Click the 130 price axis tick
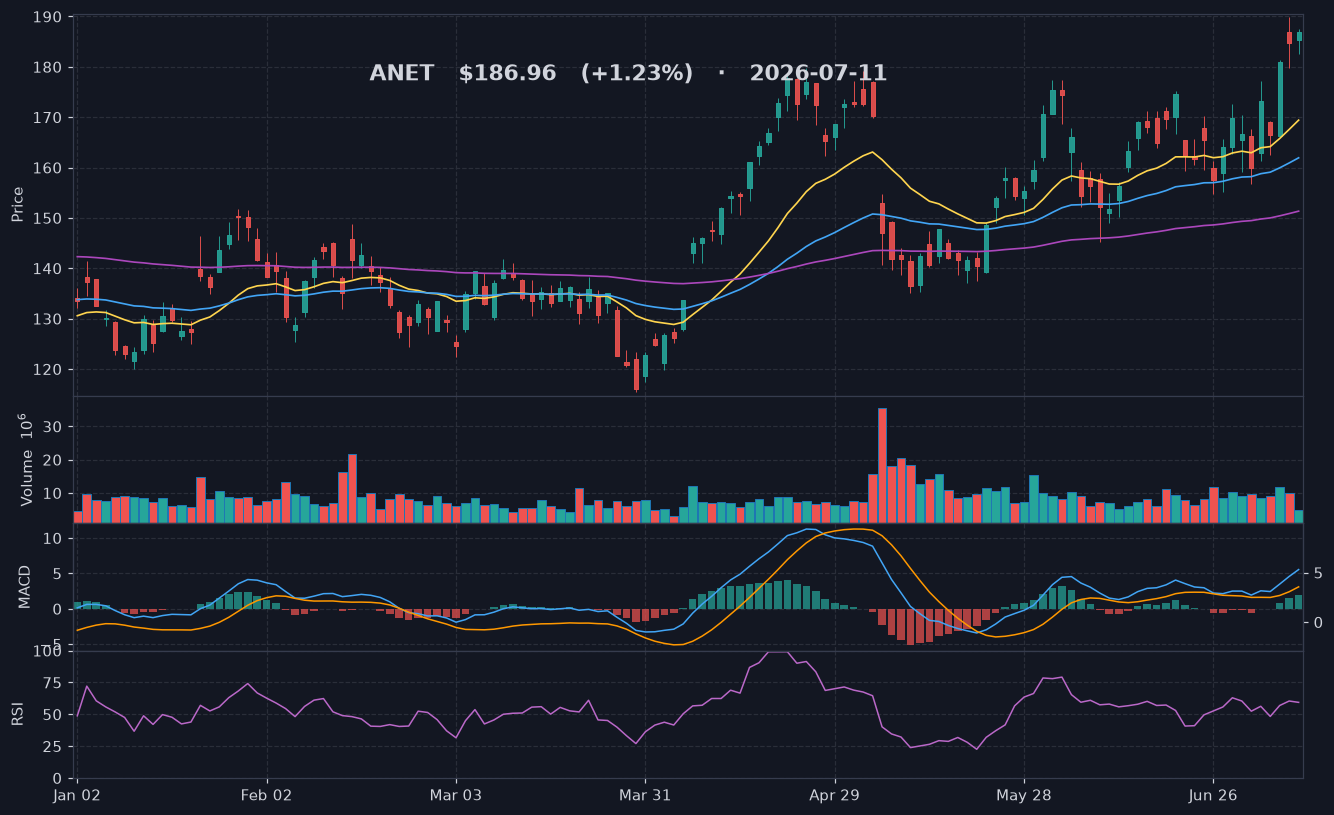 coord(48,319)
